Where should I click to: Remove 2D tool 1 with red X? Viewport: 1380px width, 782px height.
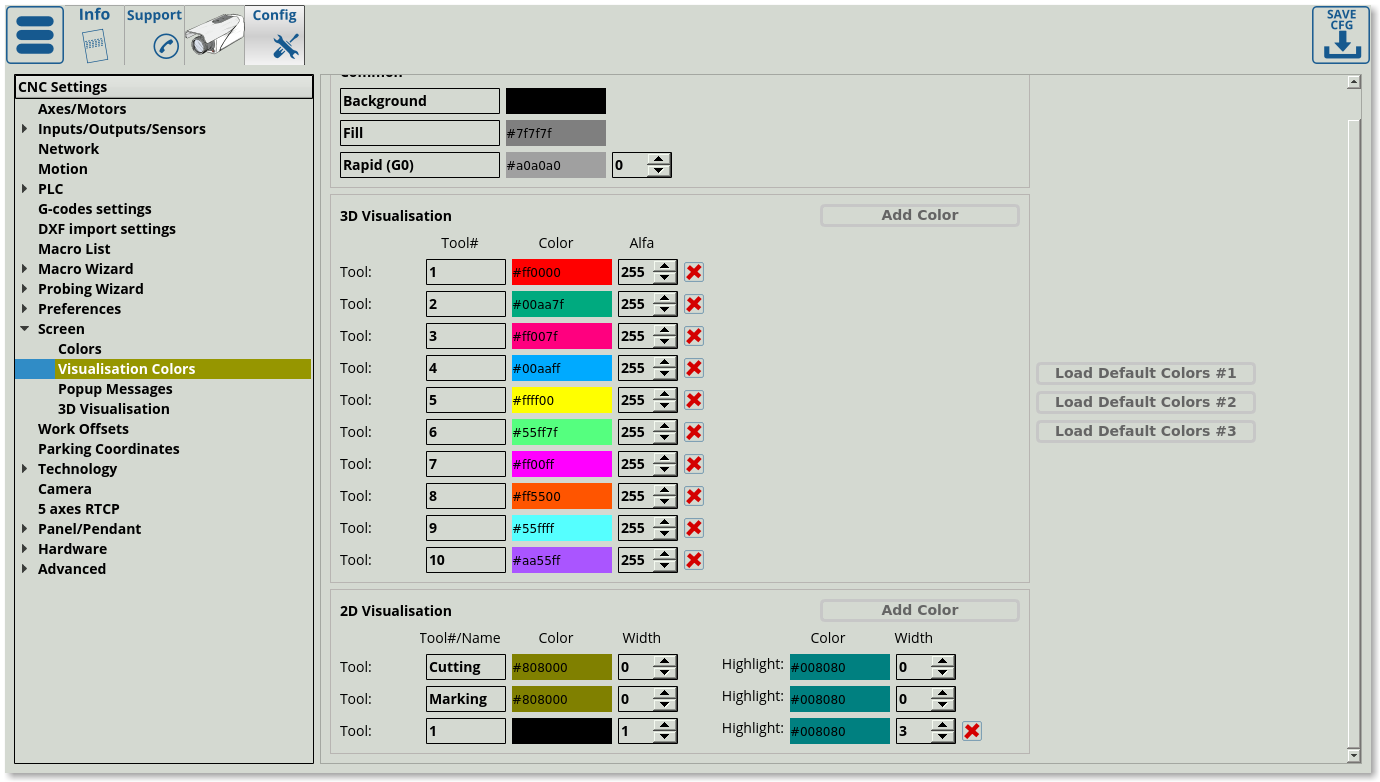tap(971, 731)
